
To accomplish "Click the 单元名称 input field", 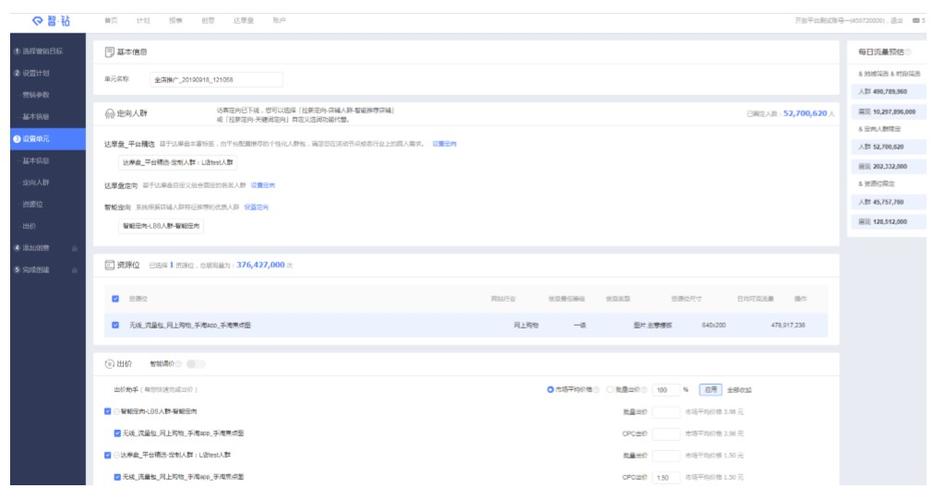I will coord(216,79).
